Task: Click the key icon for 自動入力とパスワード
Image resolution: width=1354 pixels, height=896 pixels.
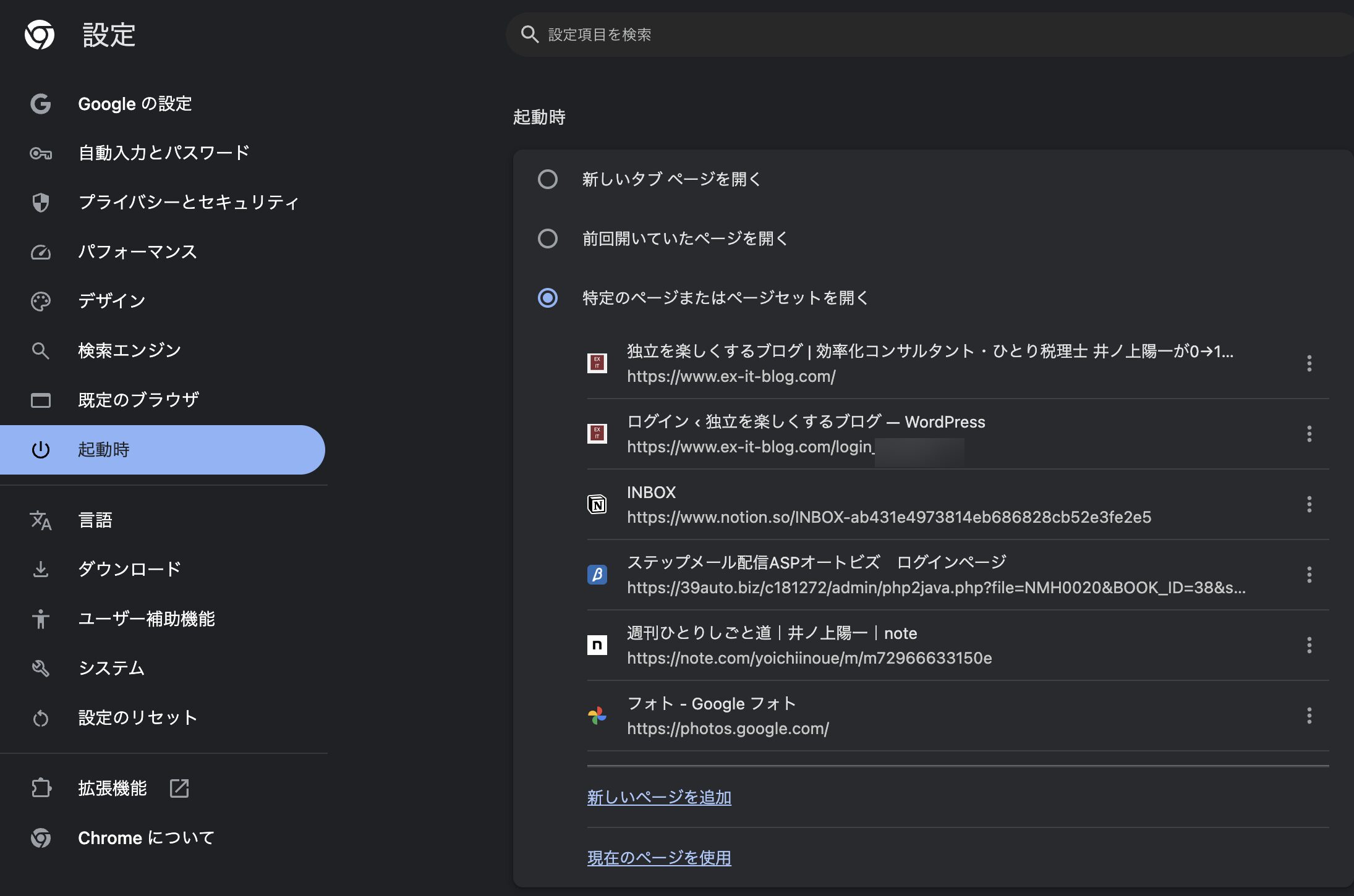Action: pyautogui.click(x=41, y=153)
